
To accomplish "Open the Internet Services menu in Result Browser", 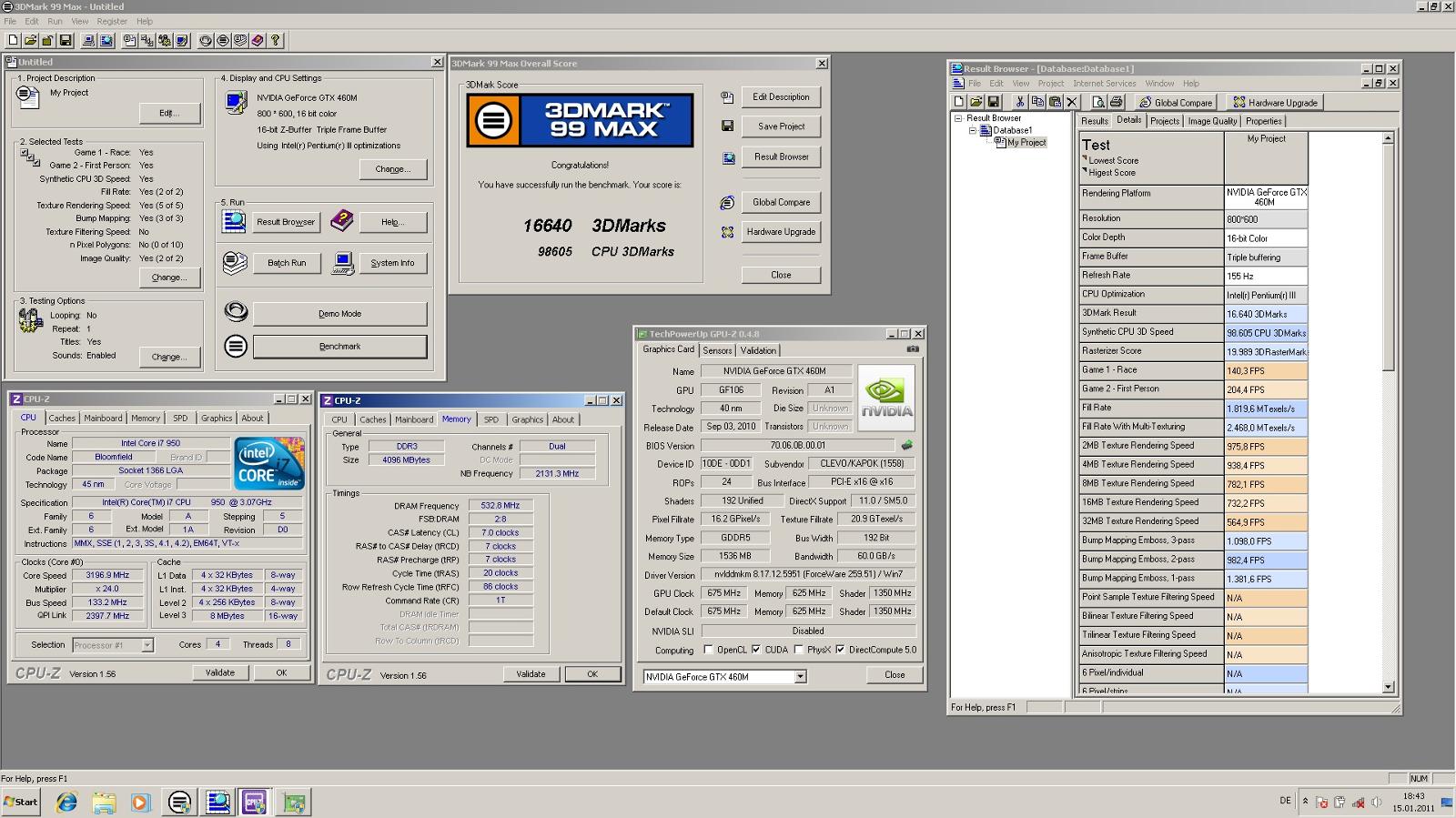I will (1104, 84).
